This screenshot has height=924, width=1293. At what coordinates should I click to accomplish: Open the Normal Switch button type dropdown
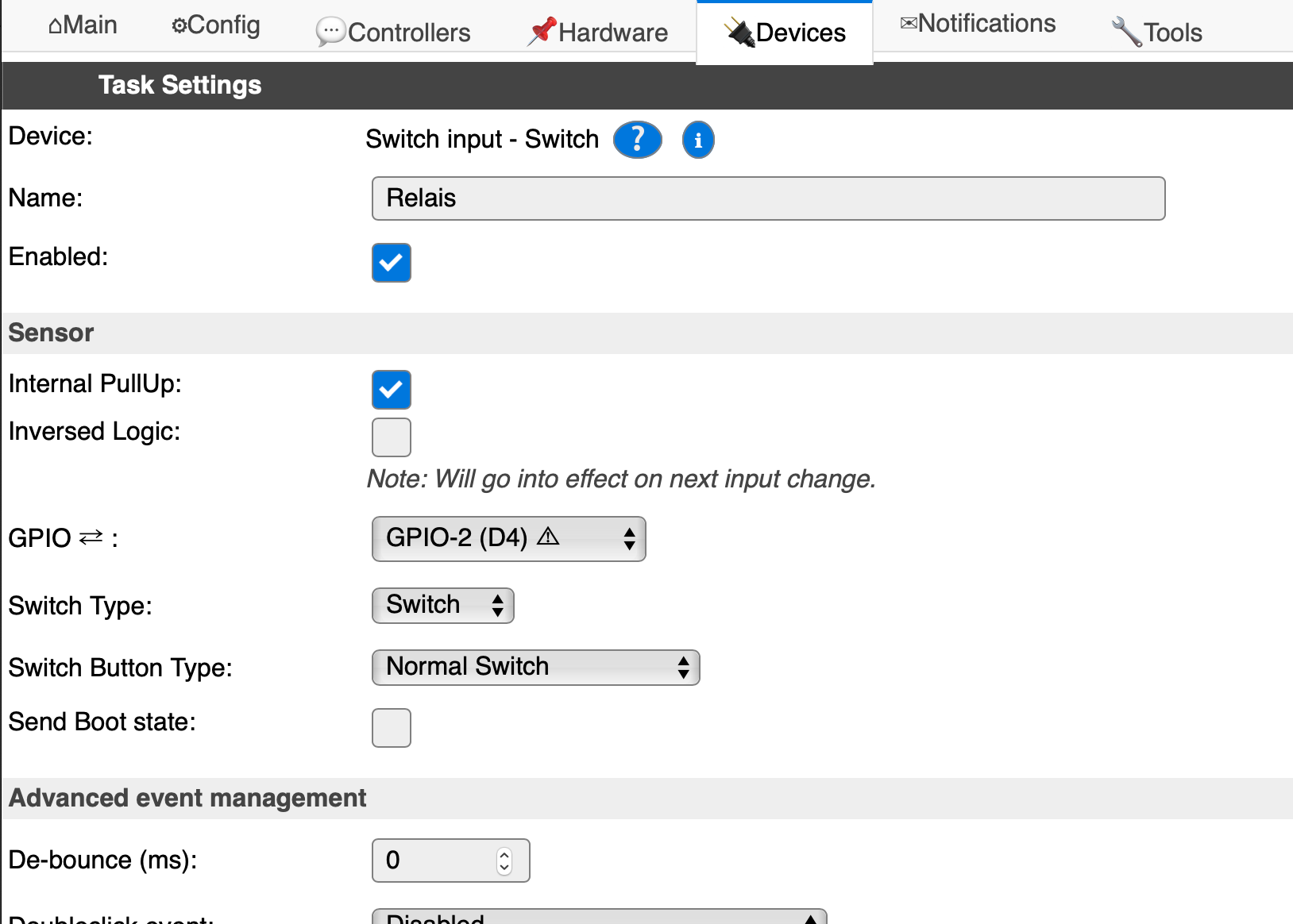(x=536, y=668)
